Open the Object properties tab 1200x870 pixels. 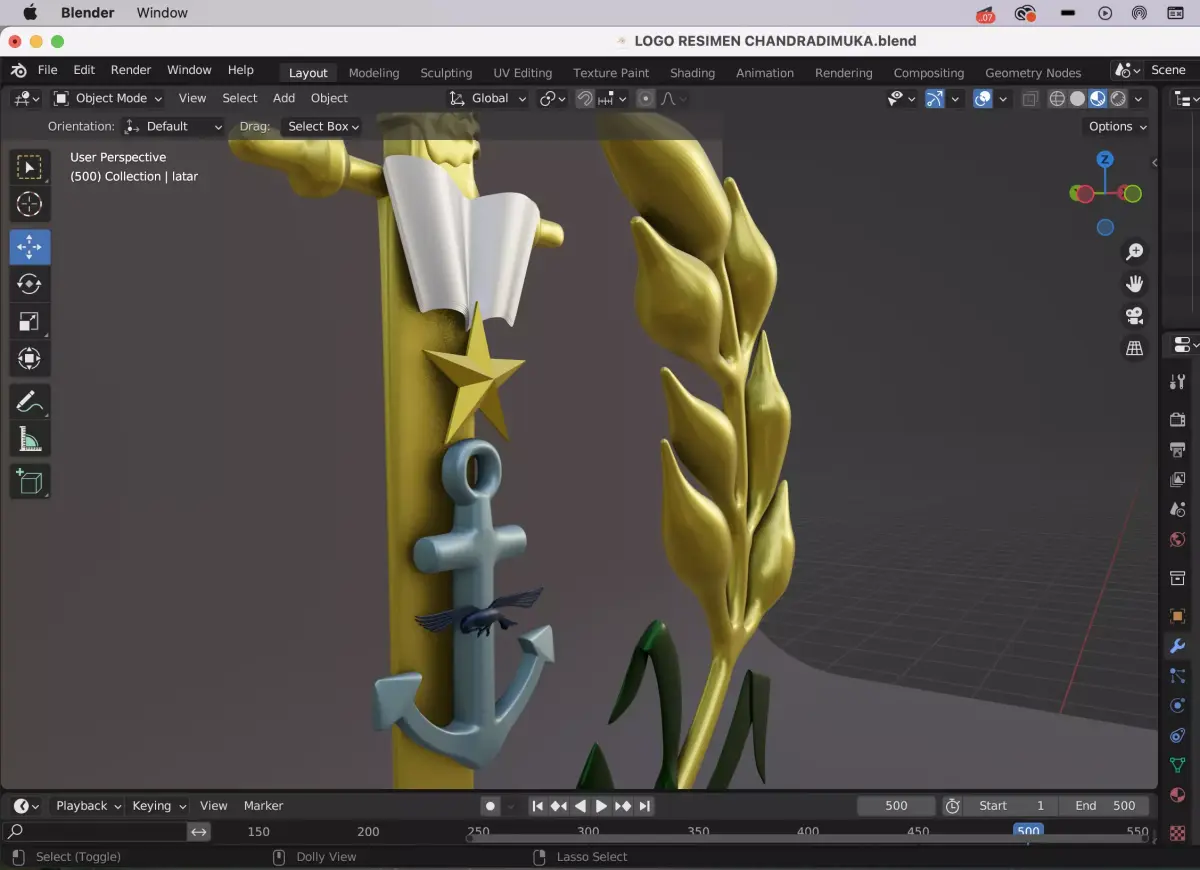[x=1178, y=616]
